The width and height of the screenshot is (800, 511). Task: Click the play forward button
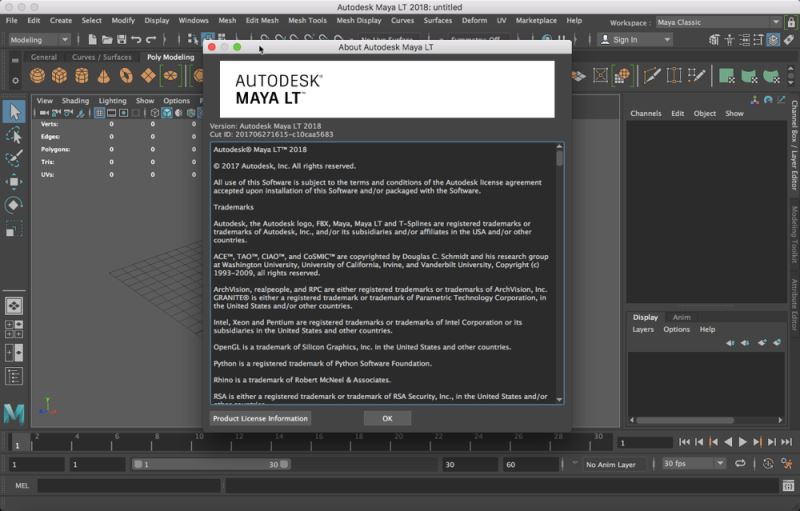743,442
